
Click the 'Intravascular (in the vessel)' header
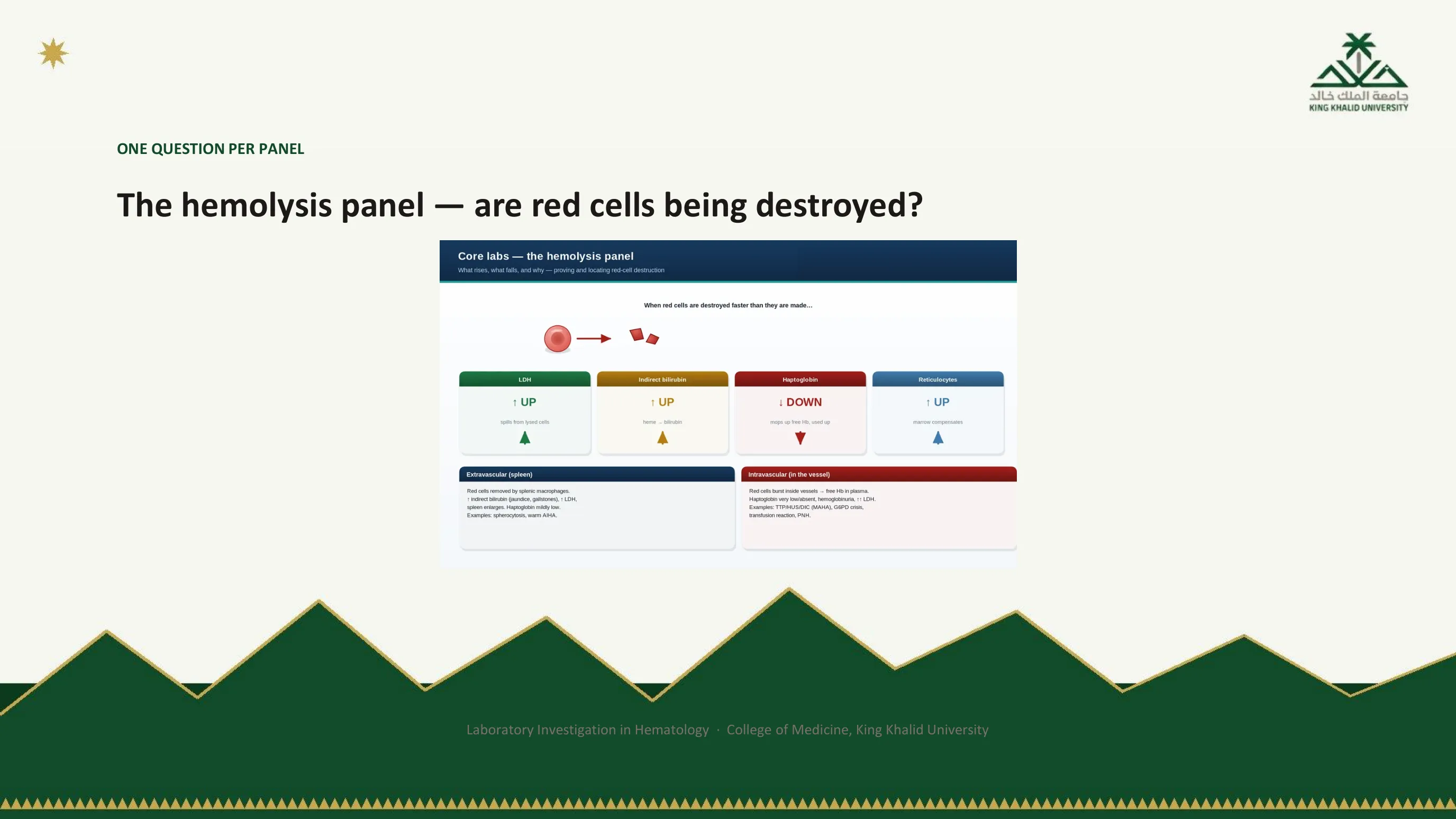tap(879, 474)
